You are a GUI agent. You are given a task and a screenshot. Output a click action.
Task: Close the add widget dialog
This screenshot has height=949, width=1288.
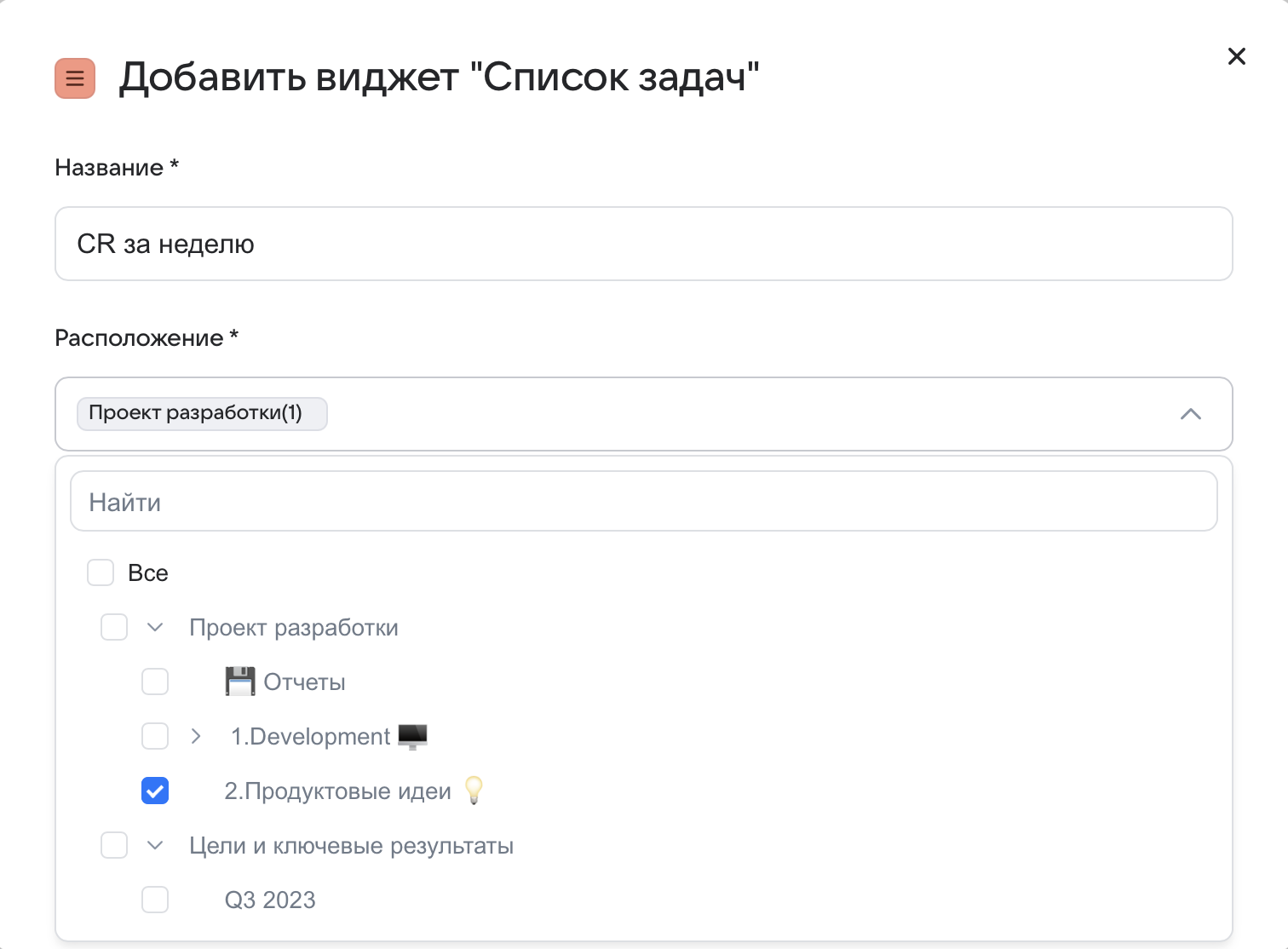point(1237,56)
